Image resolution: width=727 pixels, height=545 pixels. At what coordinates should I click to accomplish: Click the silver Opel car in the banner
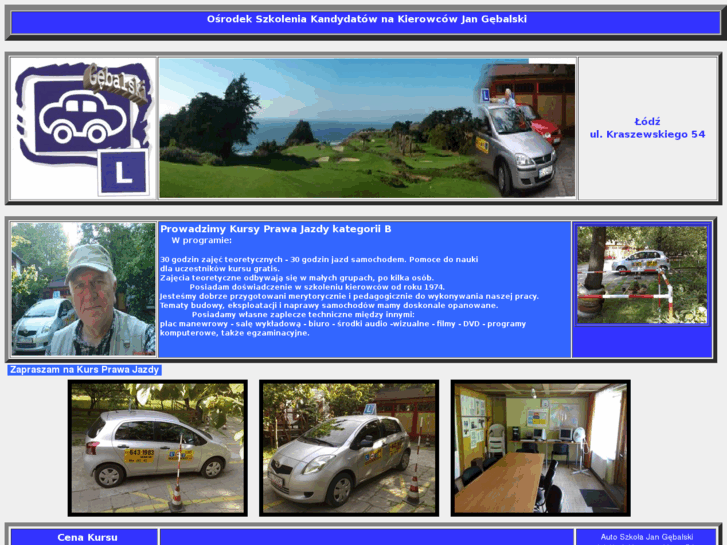515,148
